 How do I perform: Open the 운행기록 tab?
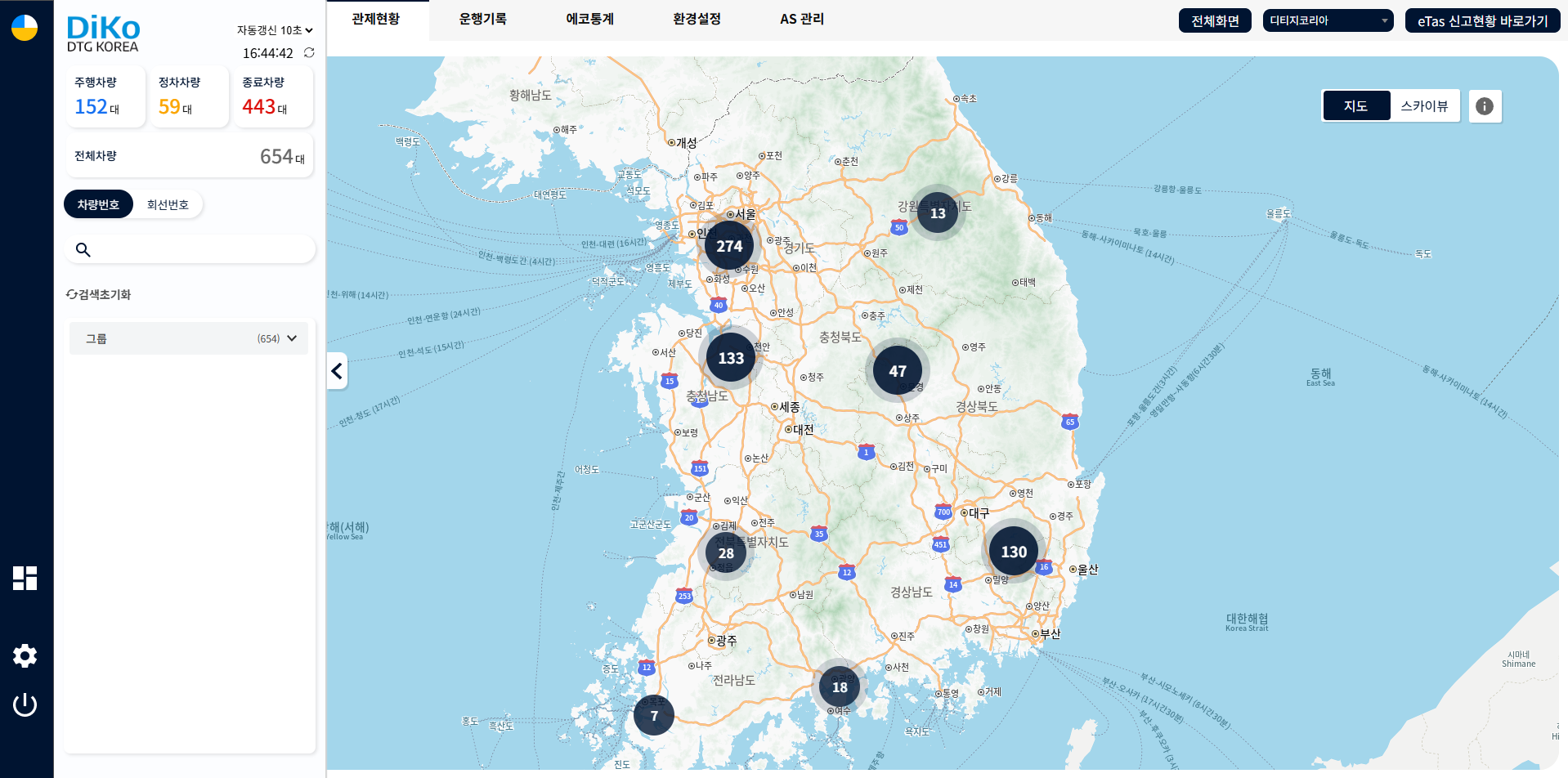[482, 19]
